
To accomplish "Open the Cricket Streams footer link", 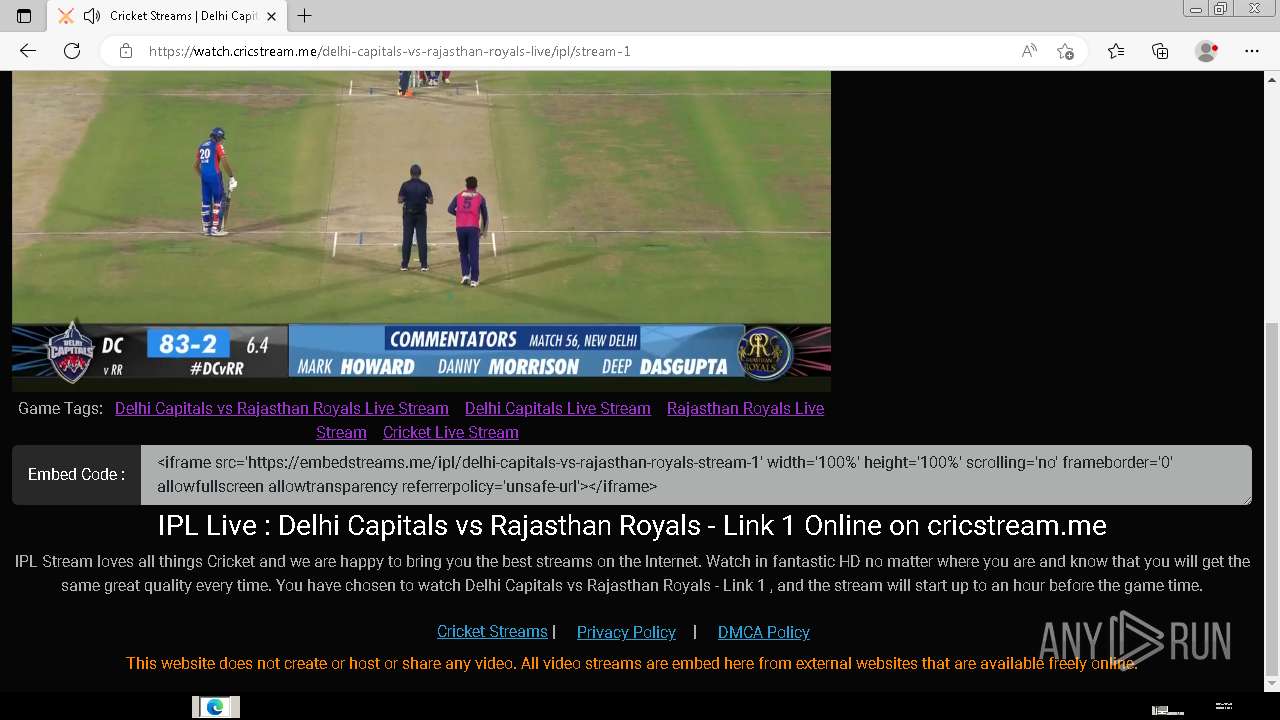I will point(492,632).
